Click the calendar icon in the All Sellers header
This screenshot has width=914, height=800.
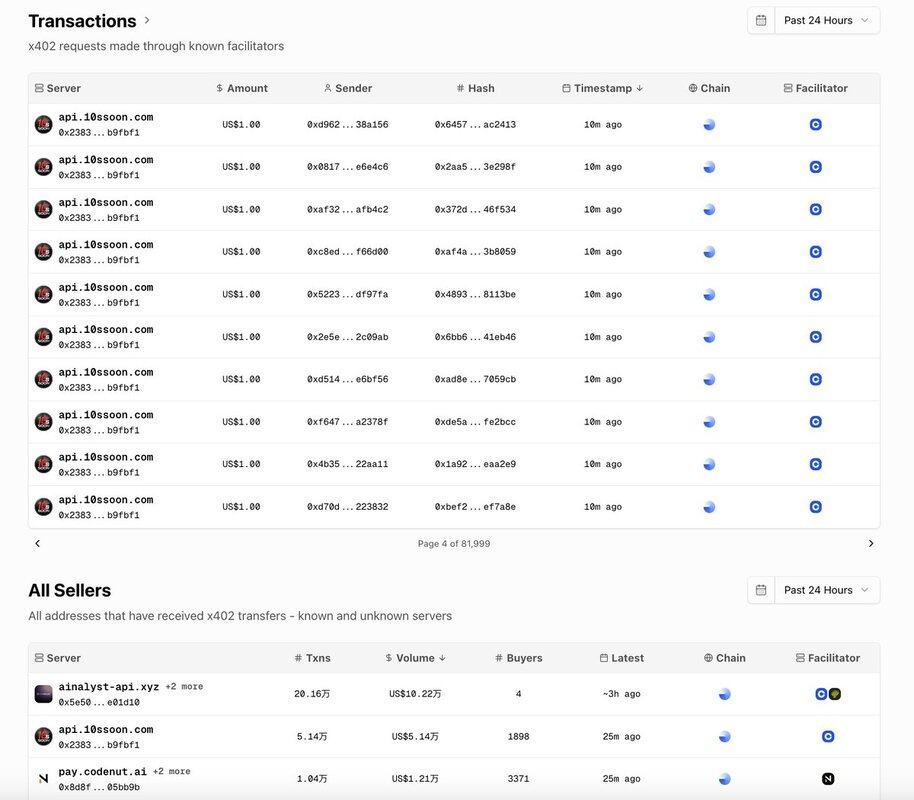(761, 590)
